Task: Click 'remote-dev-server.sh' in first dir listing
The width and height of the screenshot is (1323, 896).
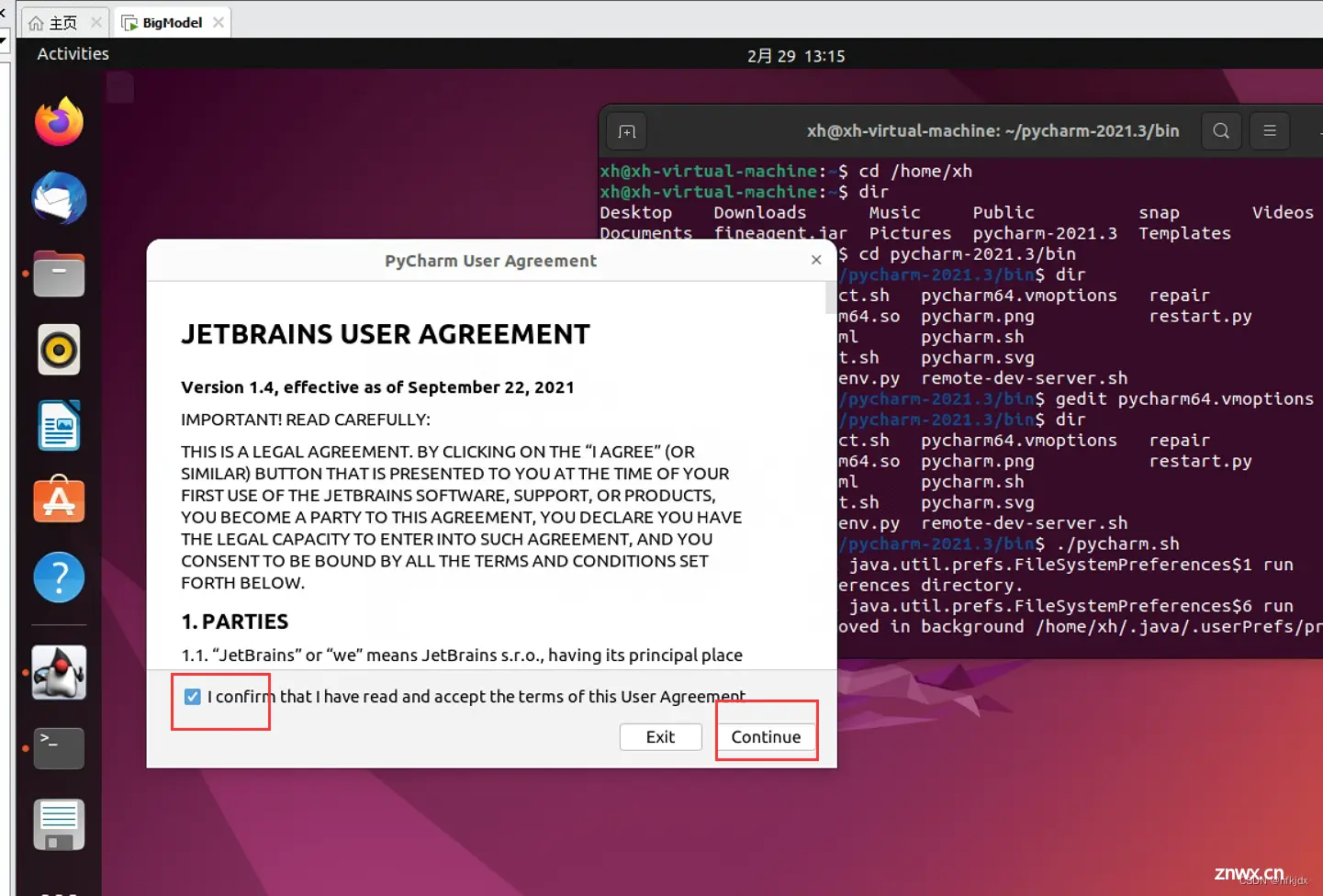Action: pos(1025,378)
